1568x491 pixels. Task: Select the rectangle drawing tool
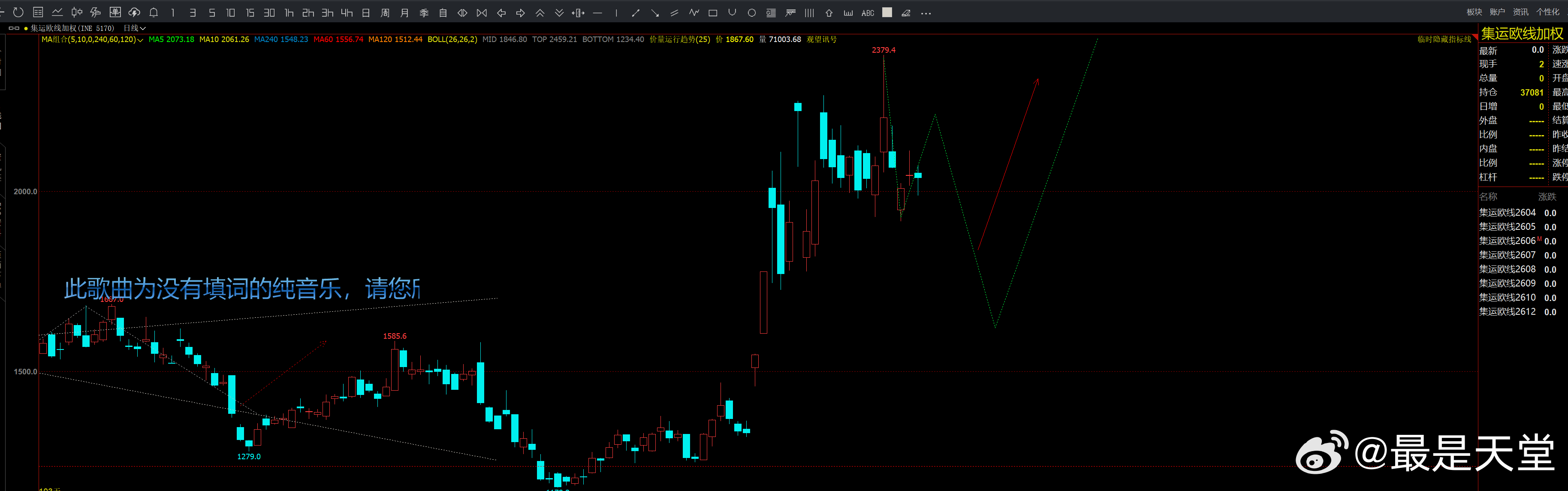pos(713,13)
